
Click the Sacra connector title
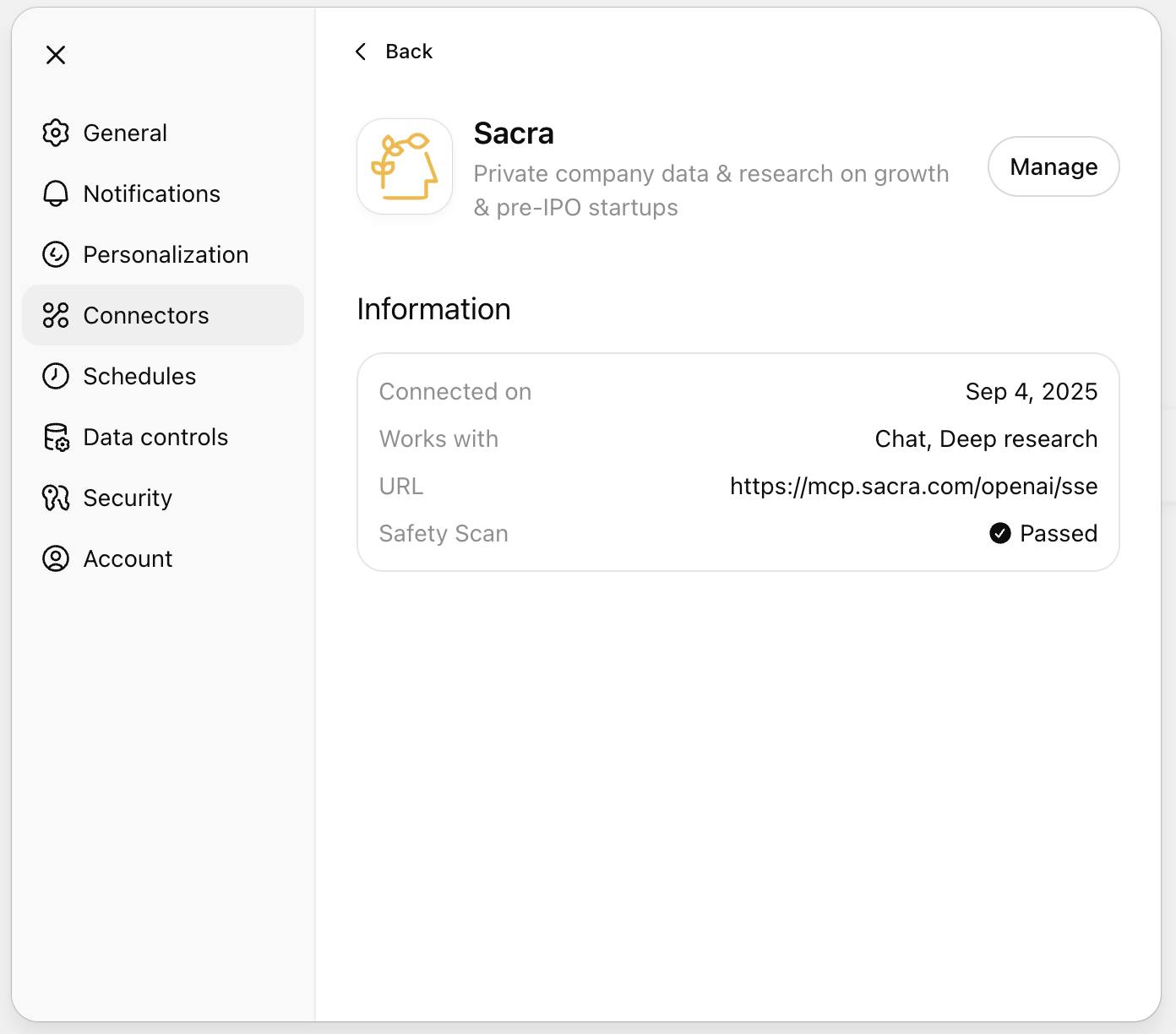(x=514, y=133)
